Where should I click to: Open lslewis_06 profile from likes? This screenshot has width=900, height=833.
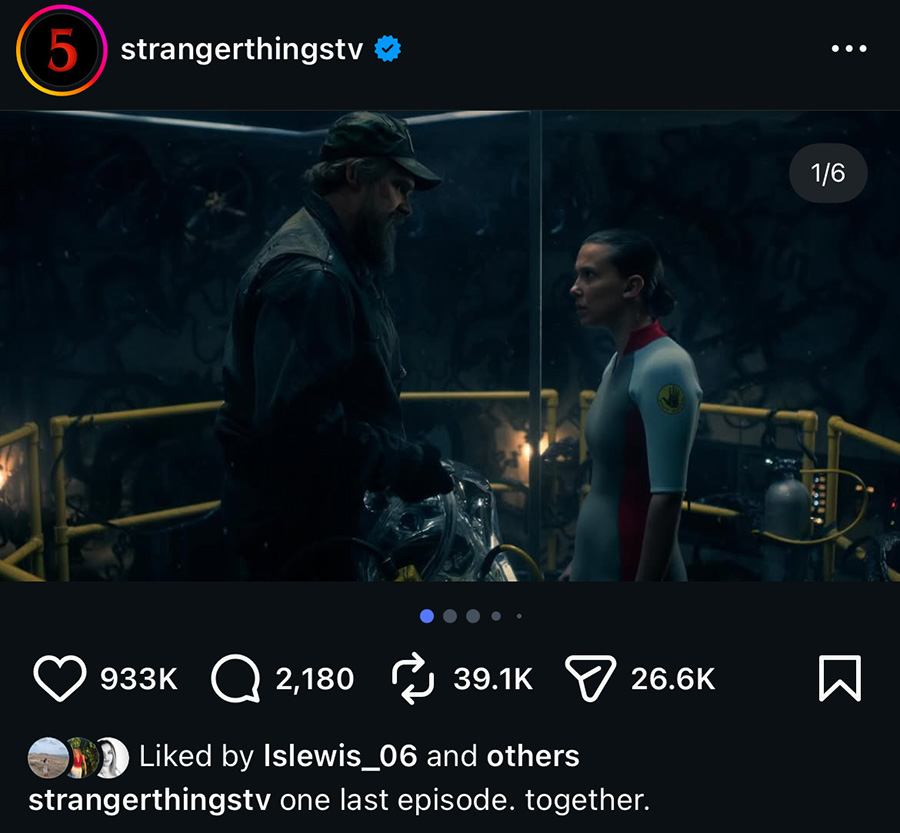click(339, 756)
